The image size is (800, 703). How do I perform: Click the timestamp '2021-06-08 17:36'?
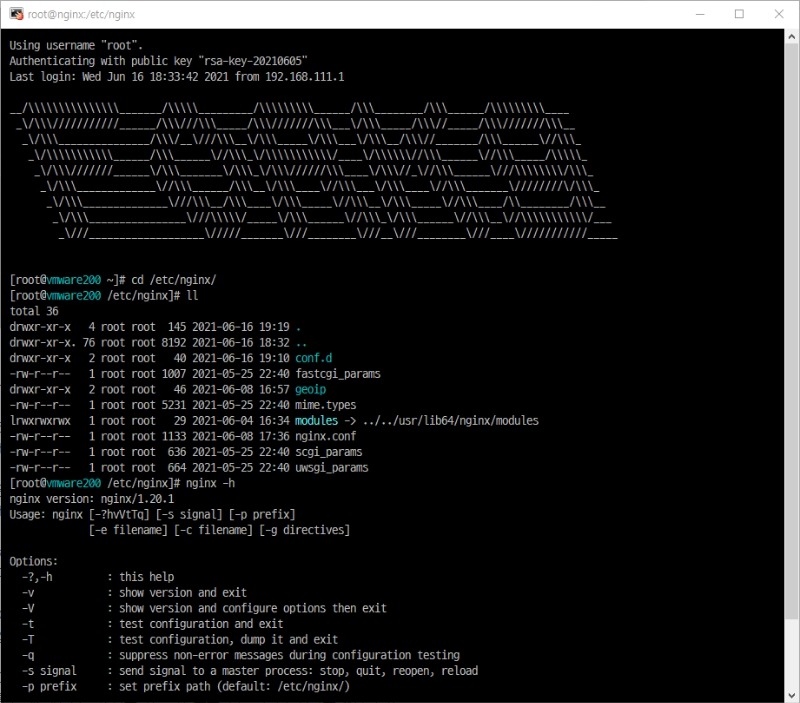(240, 437)
